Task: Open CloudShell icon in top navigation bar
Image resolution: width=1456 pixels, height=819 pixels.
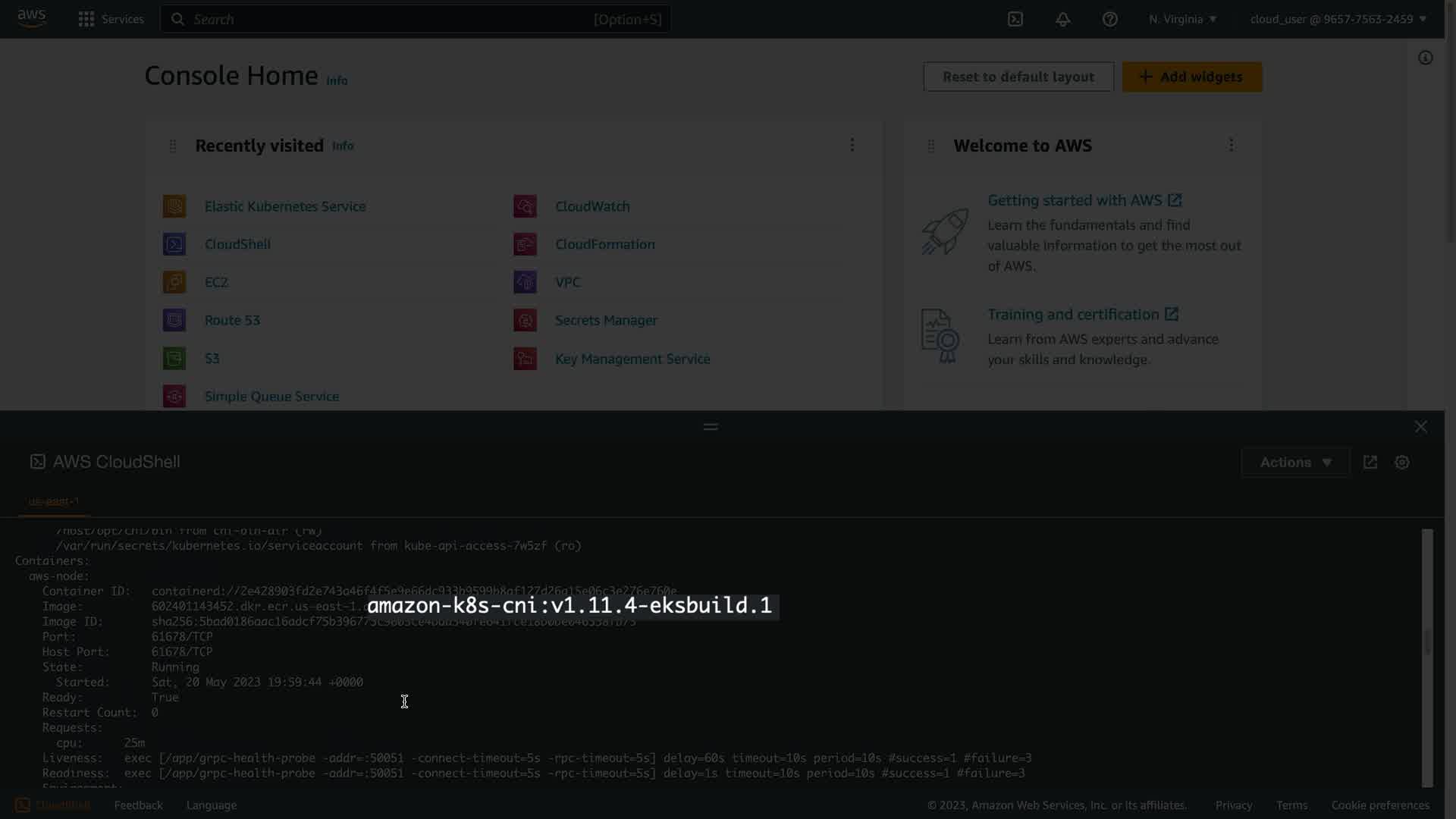Action: click(1015, 19)
